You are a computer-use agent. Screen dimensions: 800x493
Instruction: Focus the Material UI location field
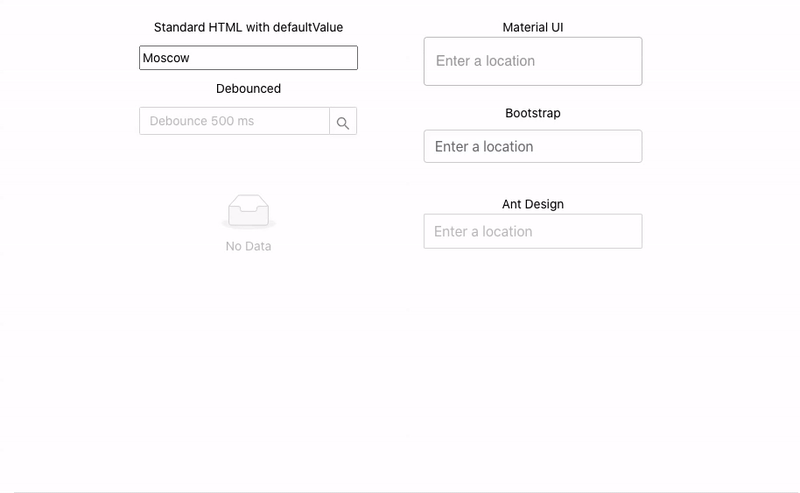[x=533, y=61]
